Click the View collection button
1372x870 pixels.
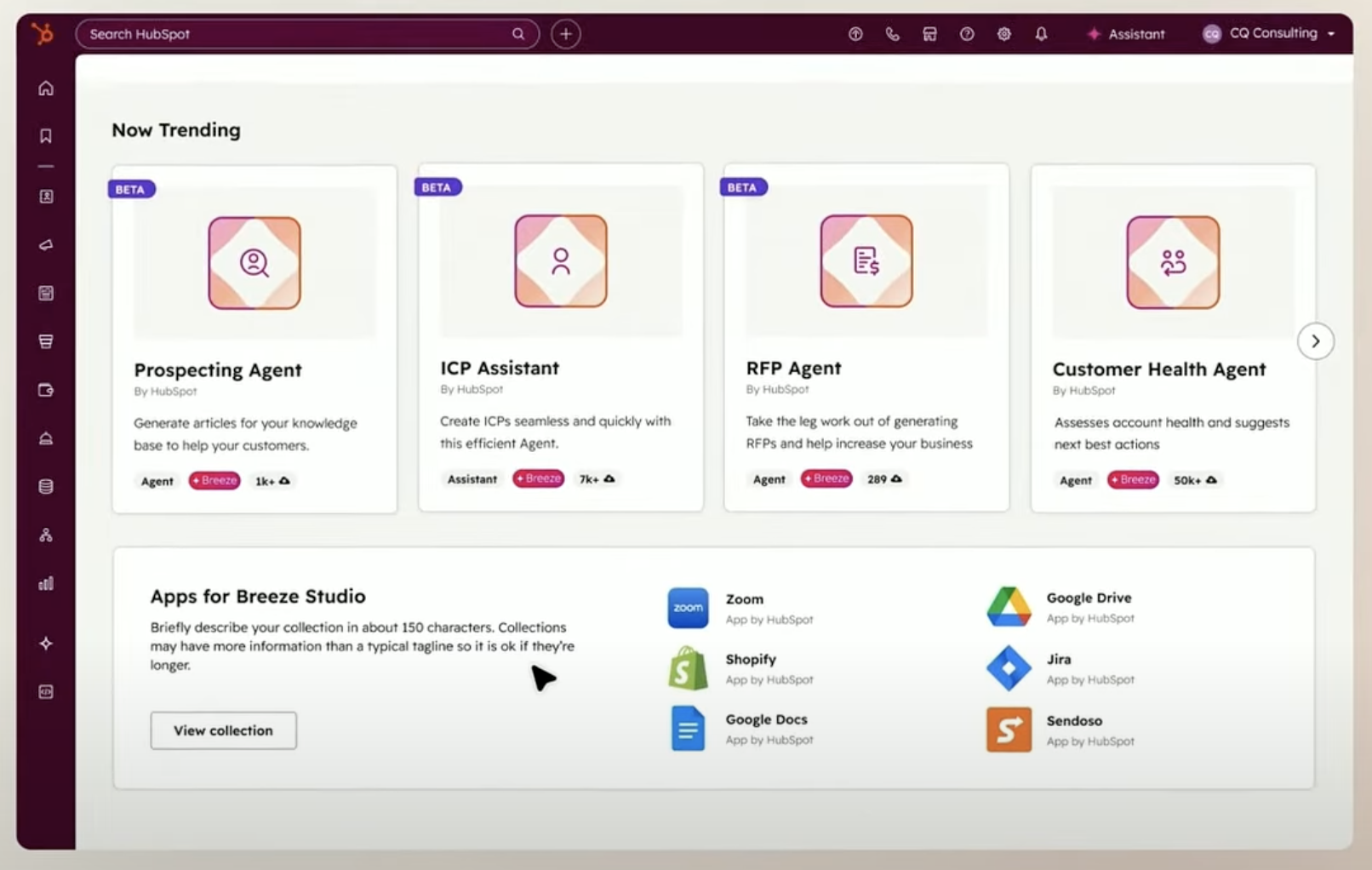[x=224, y=730]
